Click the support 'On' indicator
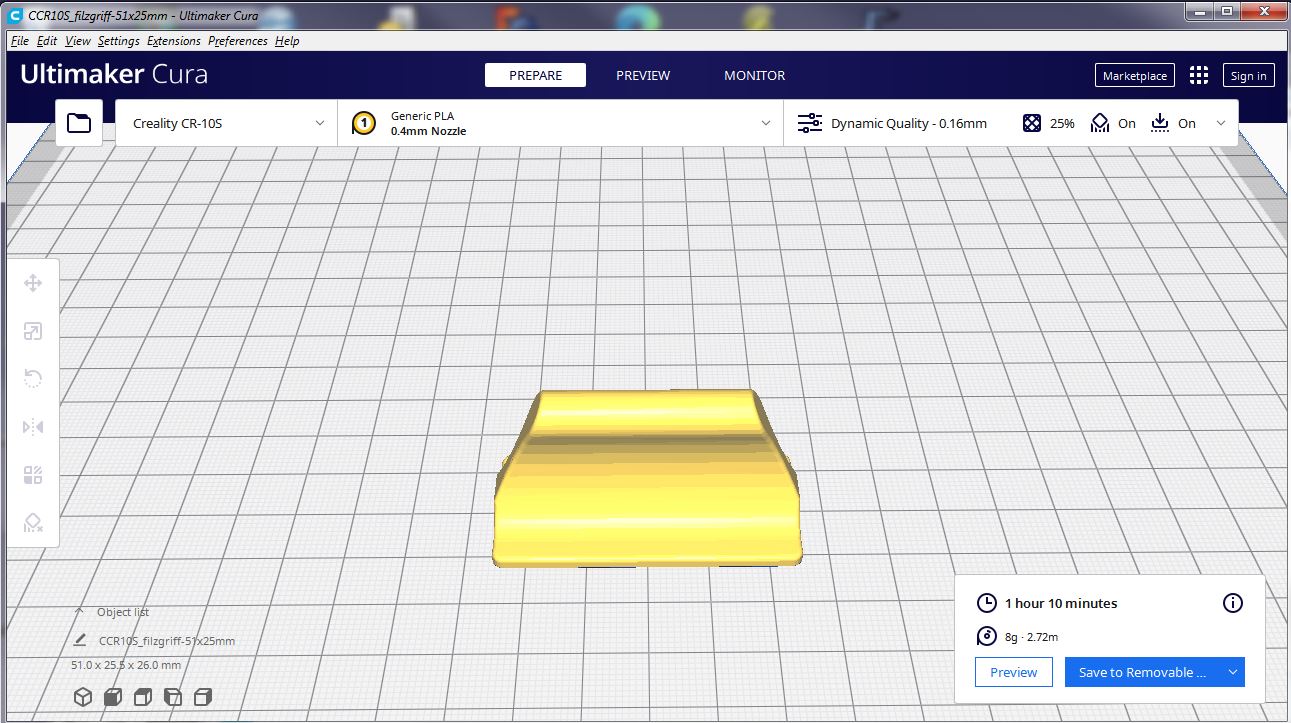This screenshot has width=1291, height=723. coord(1113,123)
